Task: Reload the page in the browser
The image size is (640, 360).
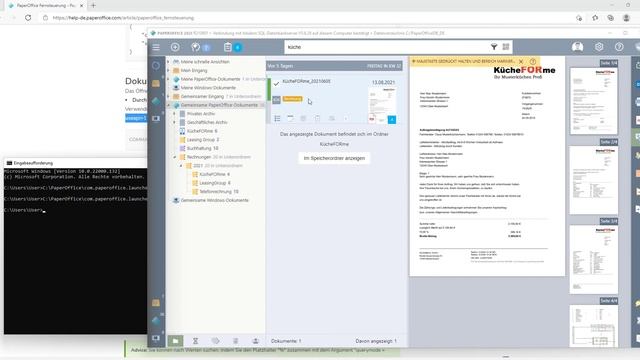Action: pyautogui.click(x=28, y=18)
